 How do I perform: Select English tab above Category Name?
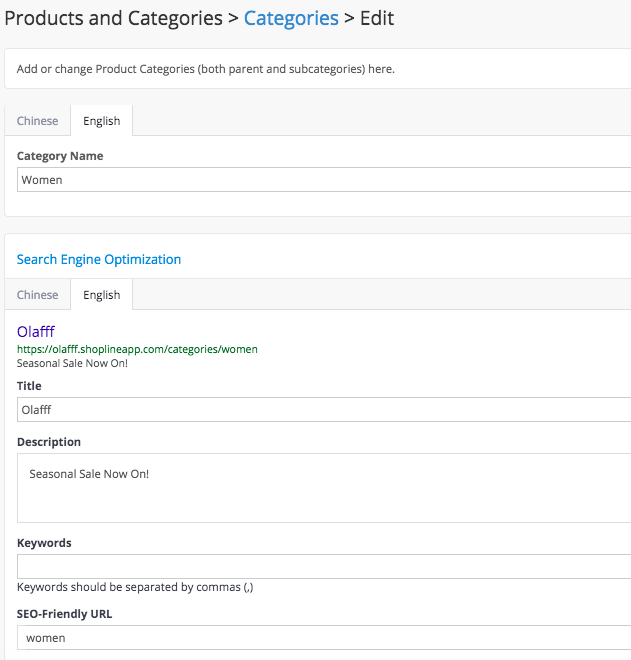click(x=101, y=121)
